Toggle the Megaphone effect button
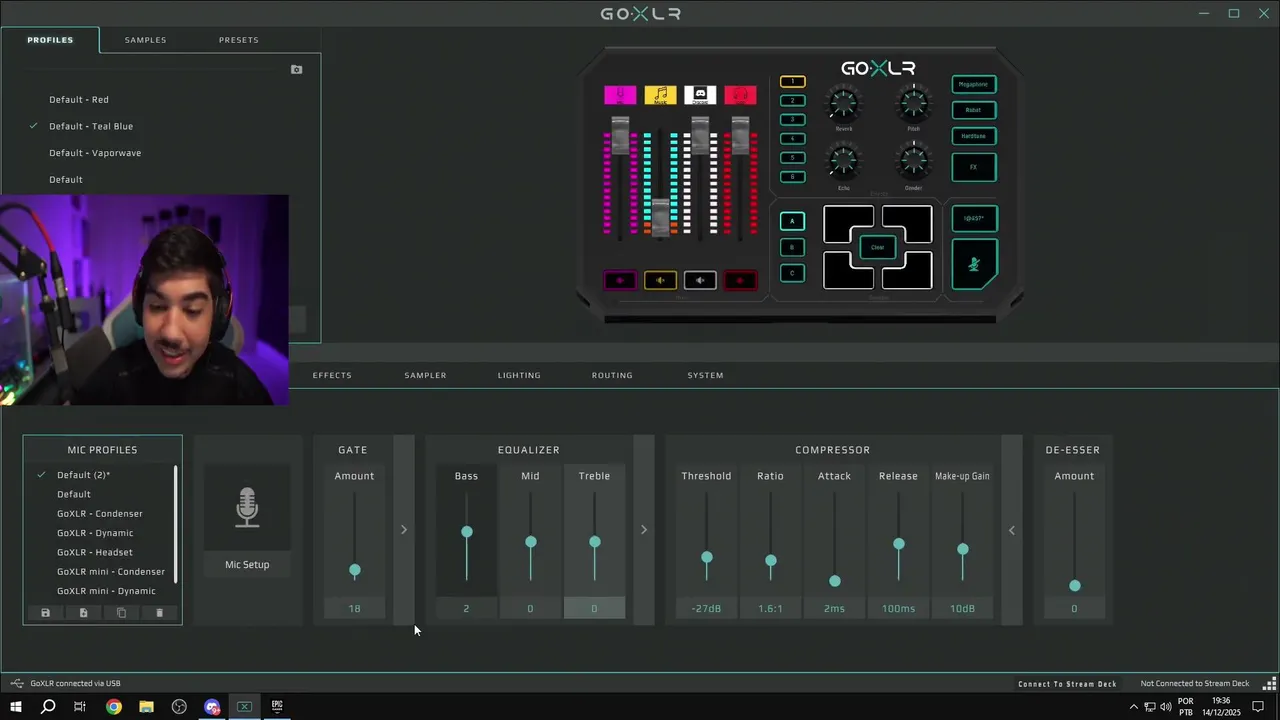The height and width of the screenshot is (720, 1280). (974, 84)
